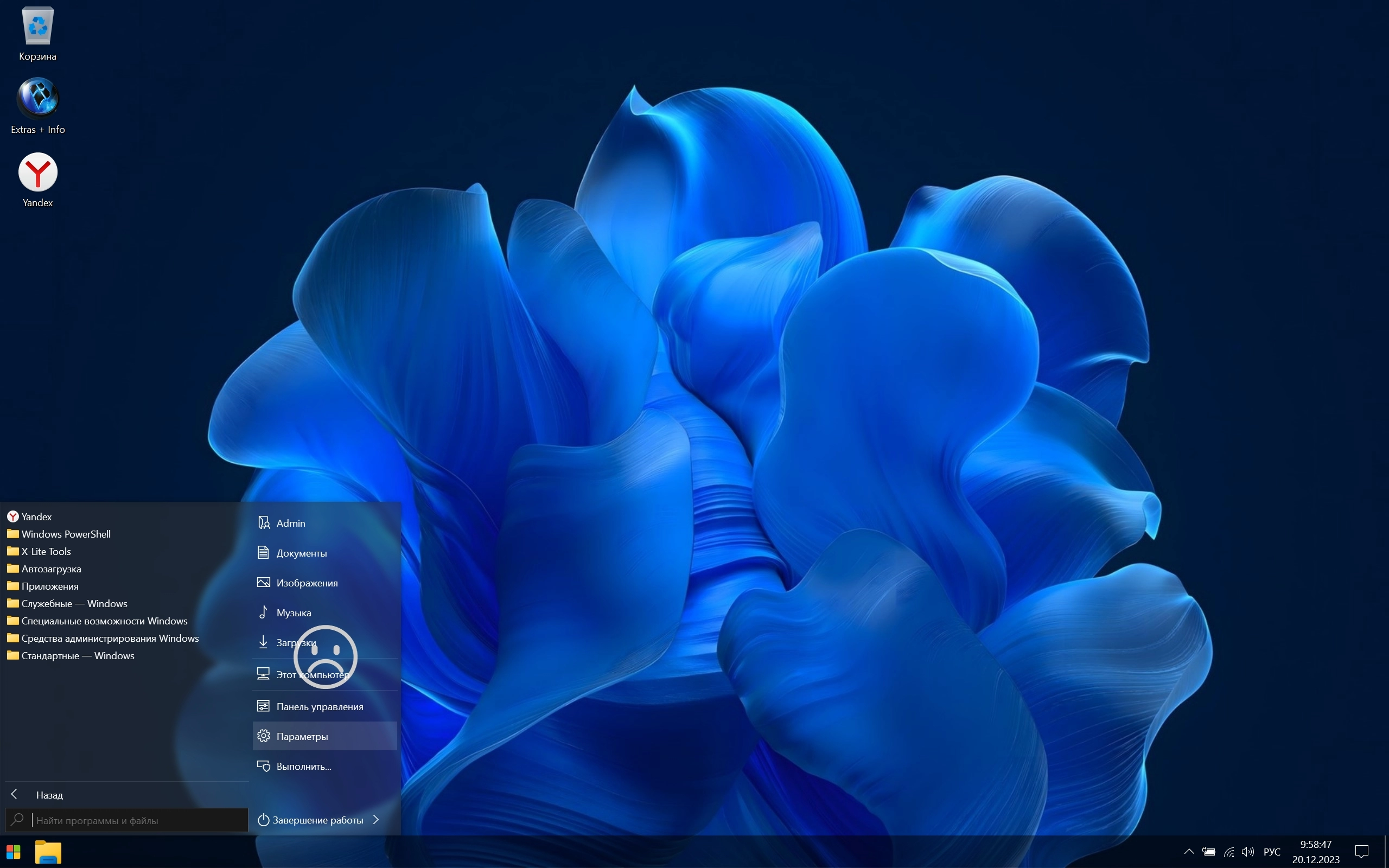Click the Windows Start button
The height and width of the screenshot is (868, 1389).
(x=13, y=852)
